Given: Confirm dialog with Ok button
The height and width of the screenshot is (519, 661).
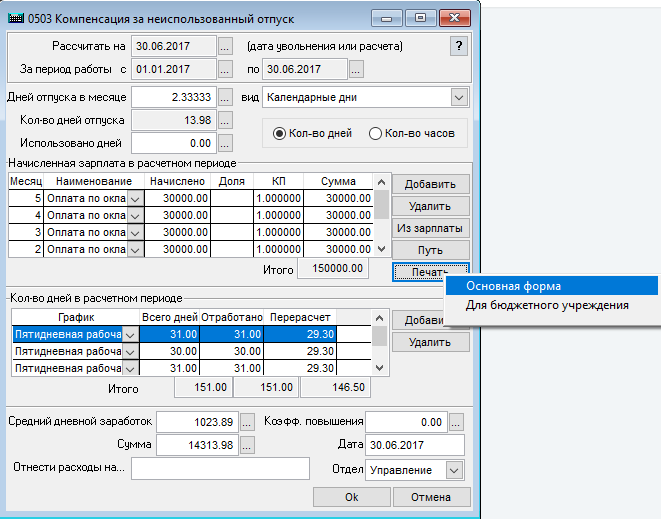Looking at the screenshot, I should 352,497.
